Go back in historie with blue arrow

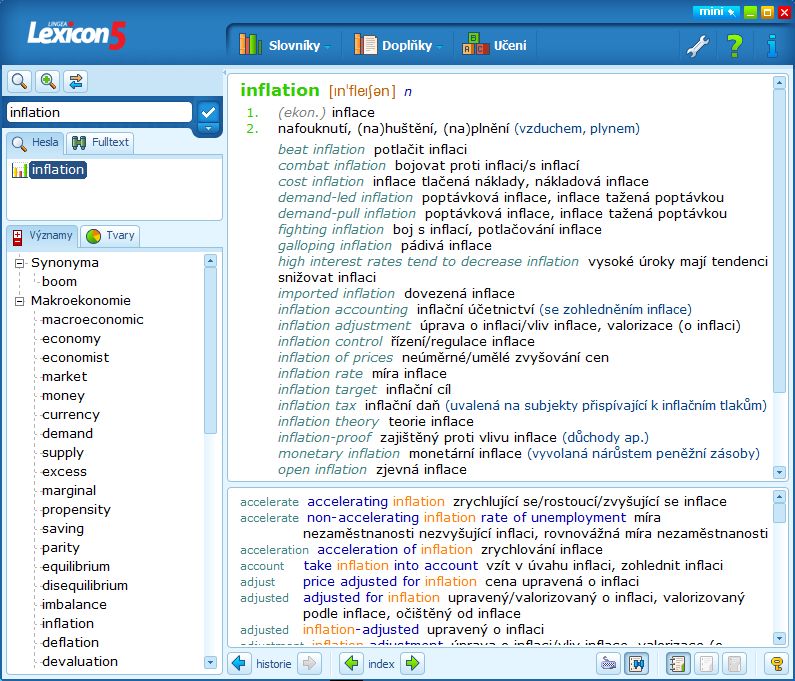(x=239, y=663)
